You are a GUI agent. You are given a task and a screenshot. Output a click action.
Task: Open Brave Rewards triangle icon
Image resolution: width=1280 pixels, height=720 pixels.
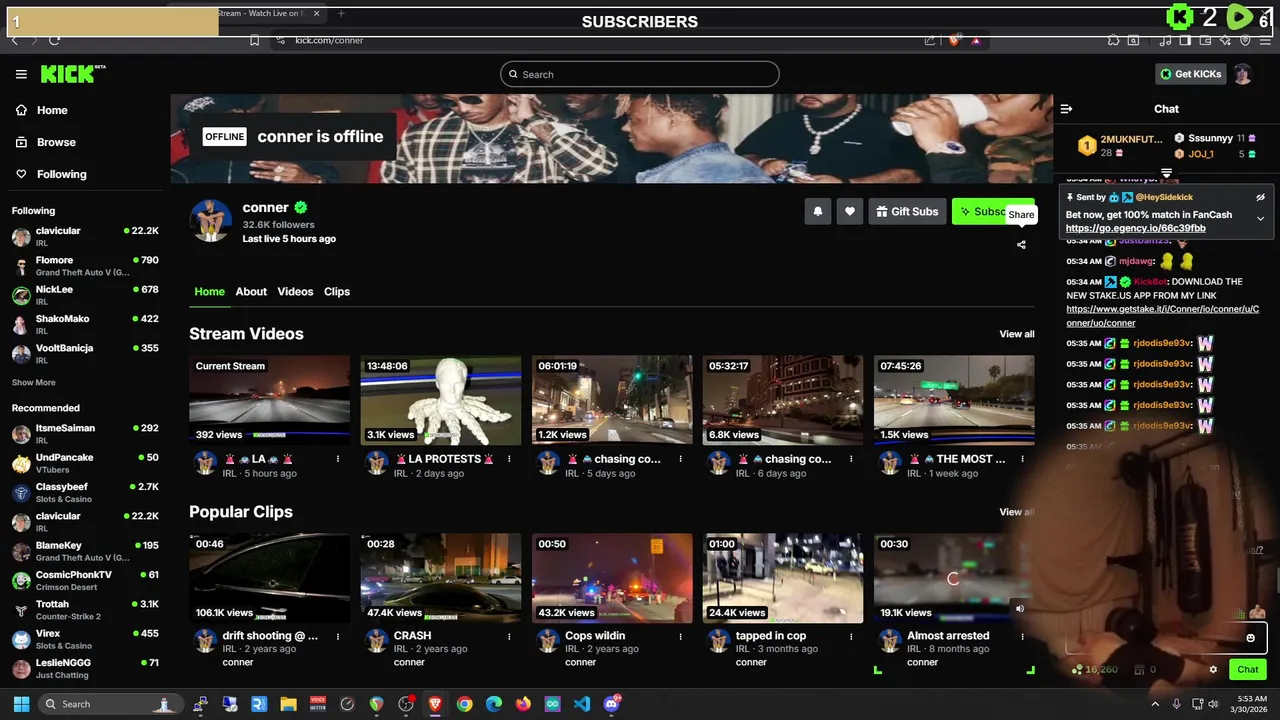click(x=975, y=40)
